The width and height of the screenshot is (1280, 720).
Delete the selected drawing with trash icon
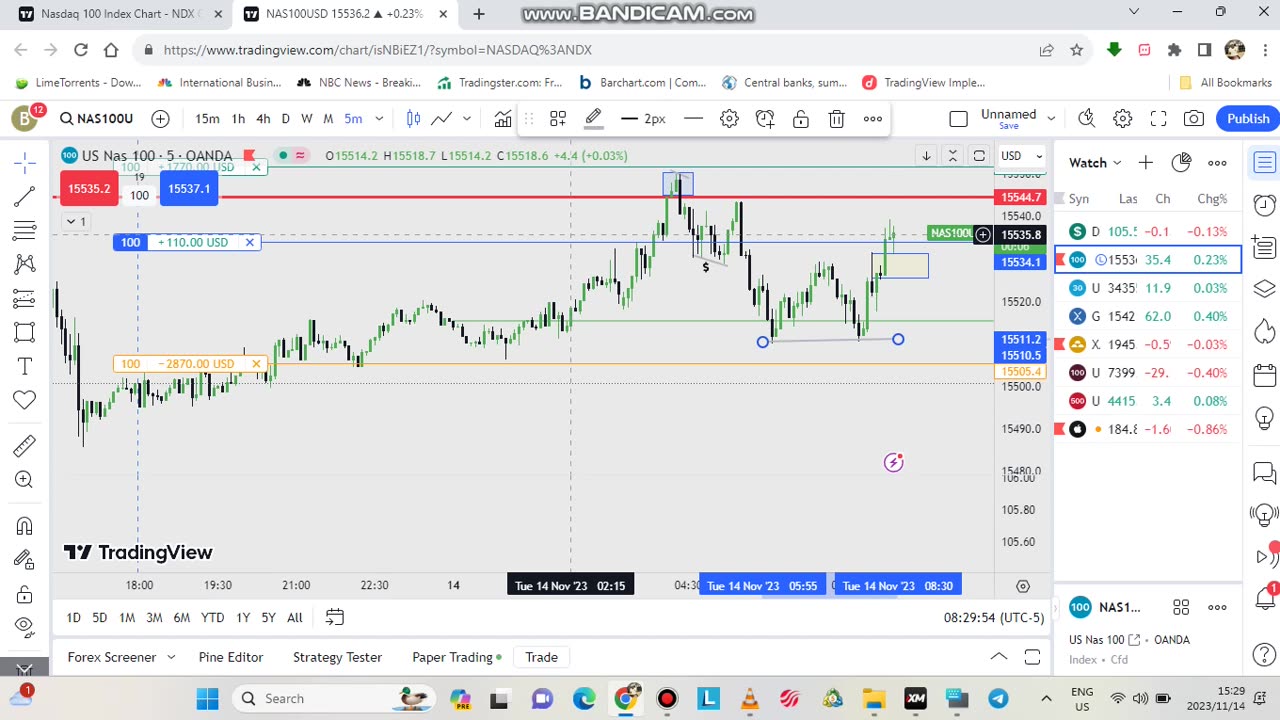pyautogui.click(x=837, y=119)
